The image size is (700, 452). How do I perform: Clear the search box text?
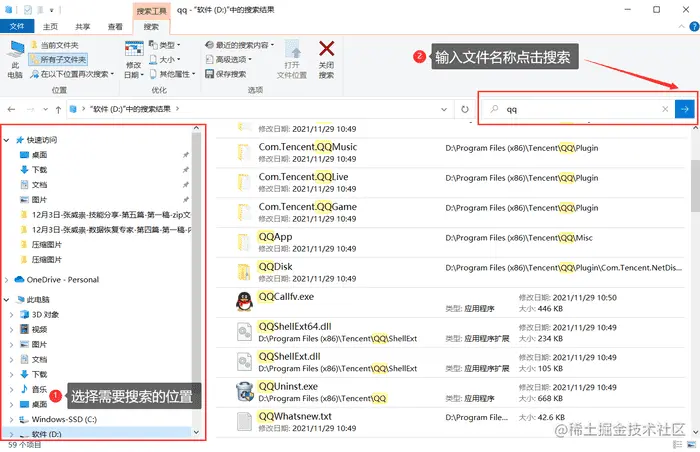click(x=665, y=109)
